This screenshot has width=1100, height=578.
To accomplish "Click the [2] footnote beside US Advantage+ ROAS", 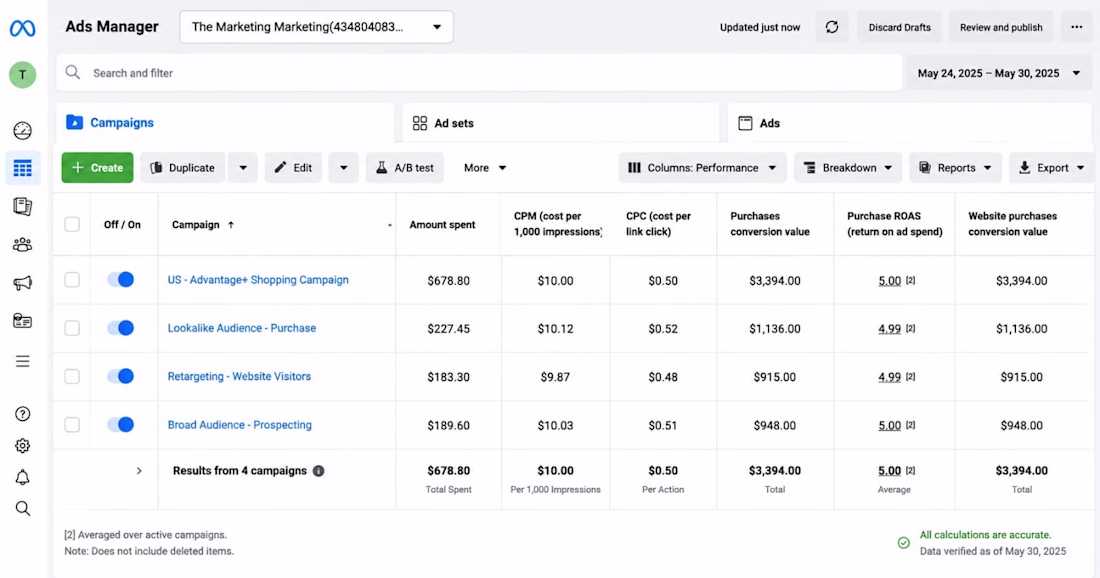I will (910, 280).
